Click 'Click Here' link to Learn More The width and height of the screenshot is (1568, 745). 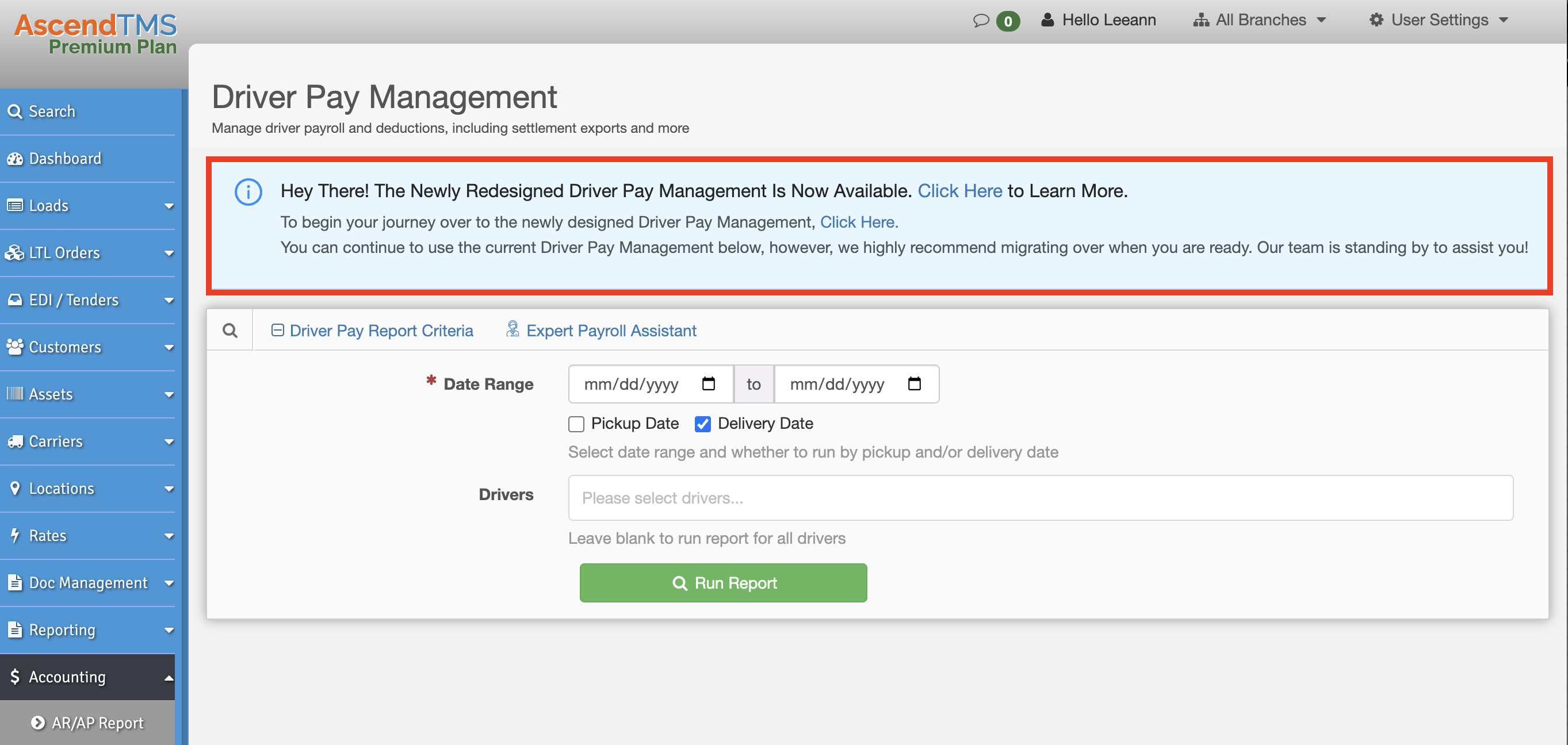pos(959,191)
